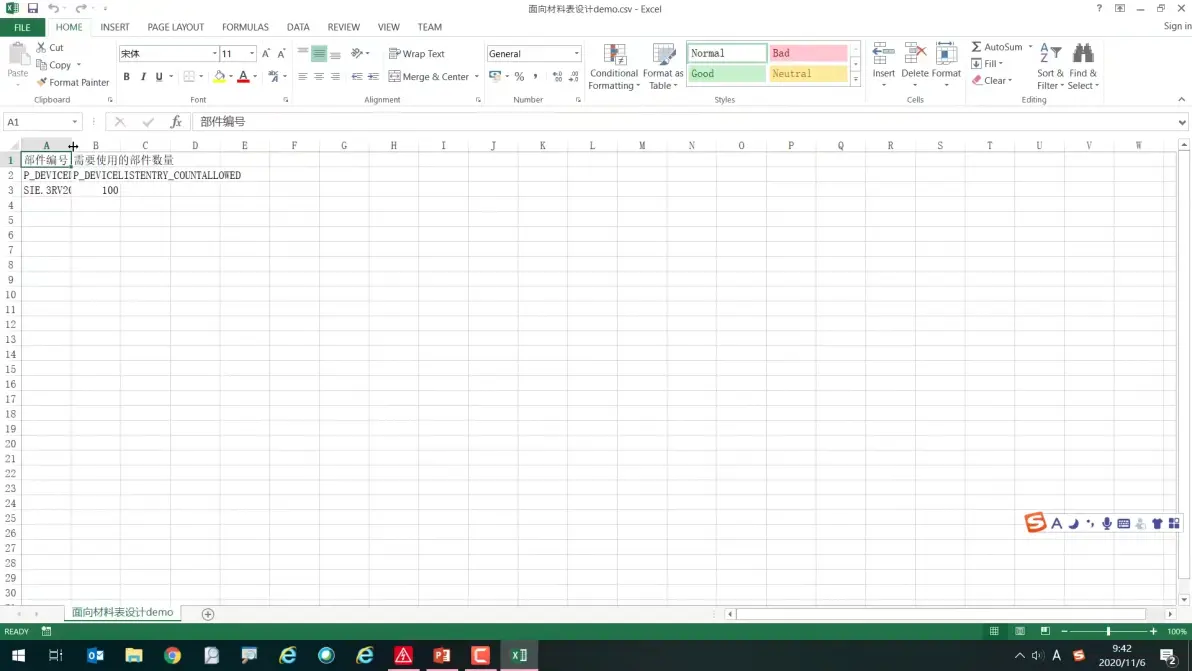Click the Fill Color bucket
Viewport: 1192px width, 671px height.
(x=219, y=77)
